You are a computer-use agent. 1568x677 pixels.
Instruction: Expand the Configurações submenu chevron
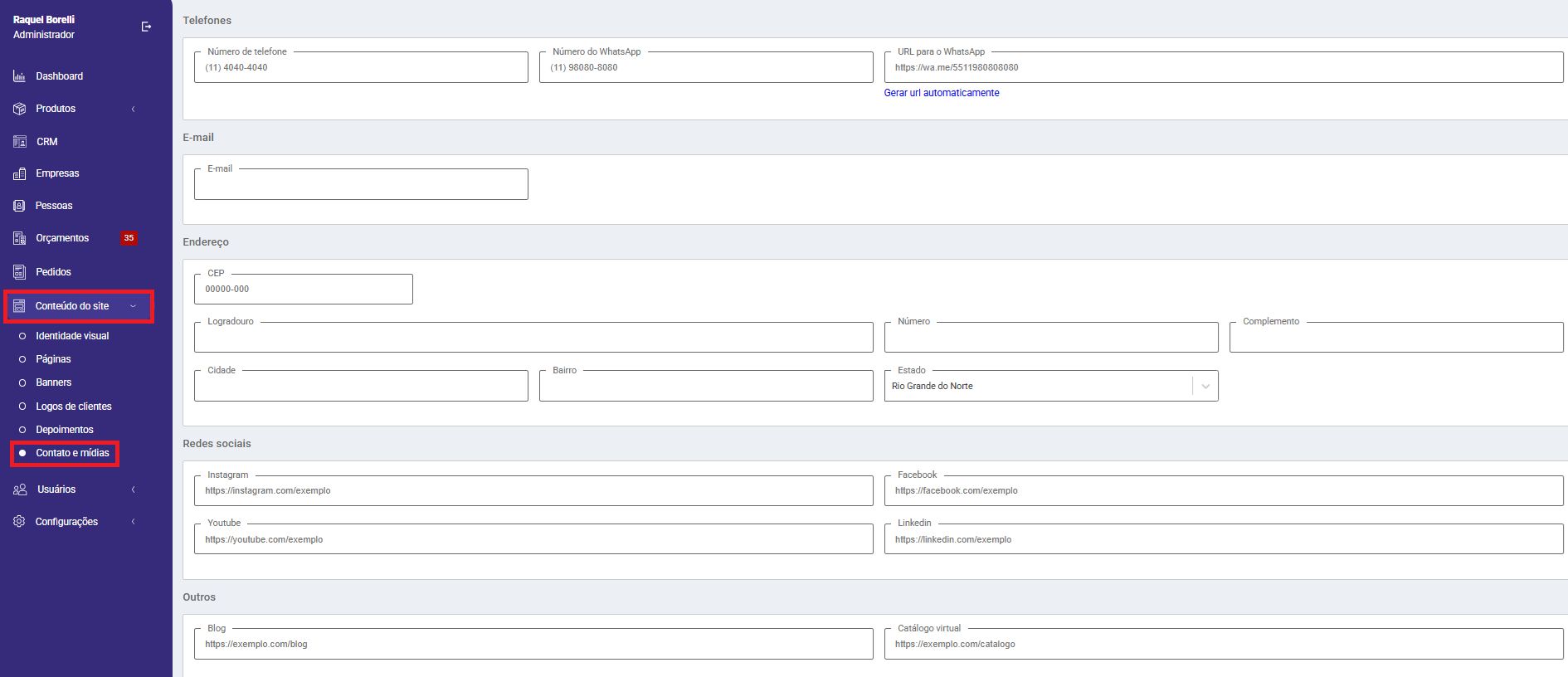[x=133, y=522]
